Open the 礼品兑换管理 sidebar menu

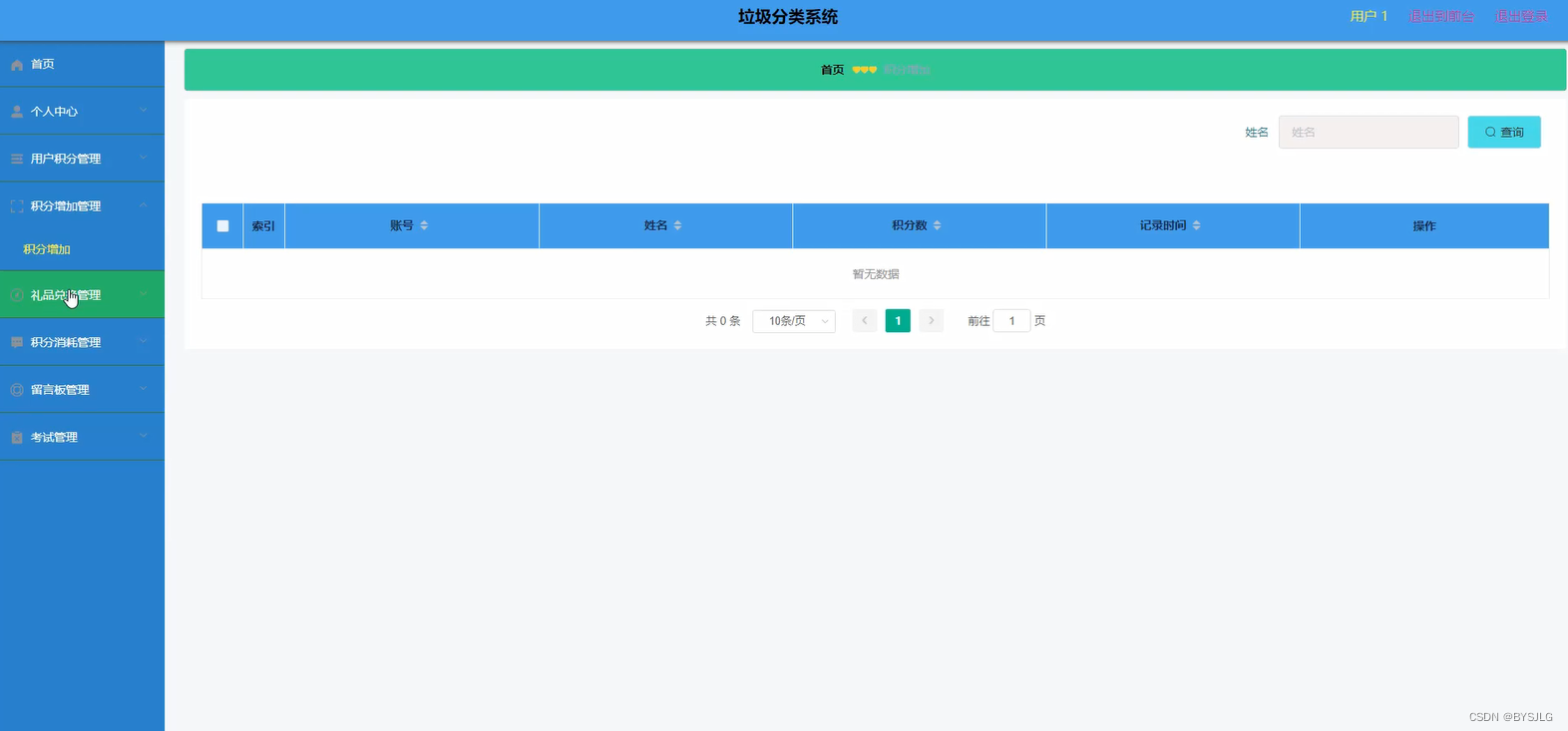click(82, 295)
